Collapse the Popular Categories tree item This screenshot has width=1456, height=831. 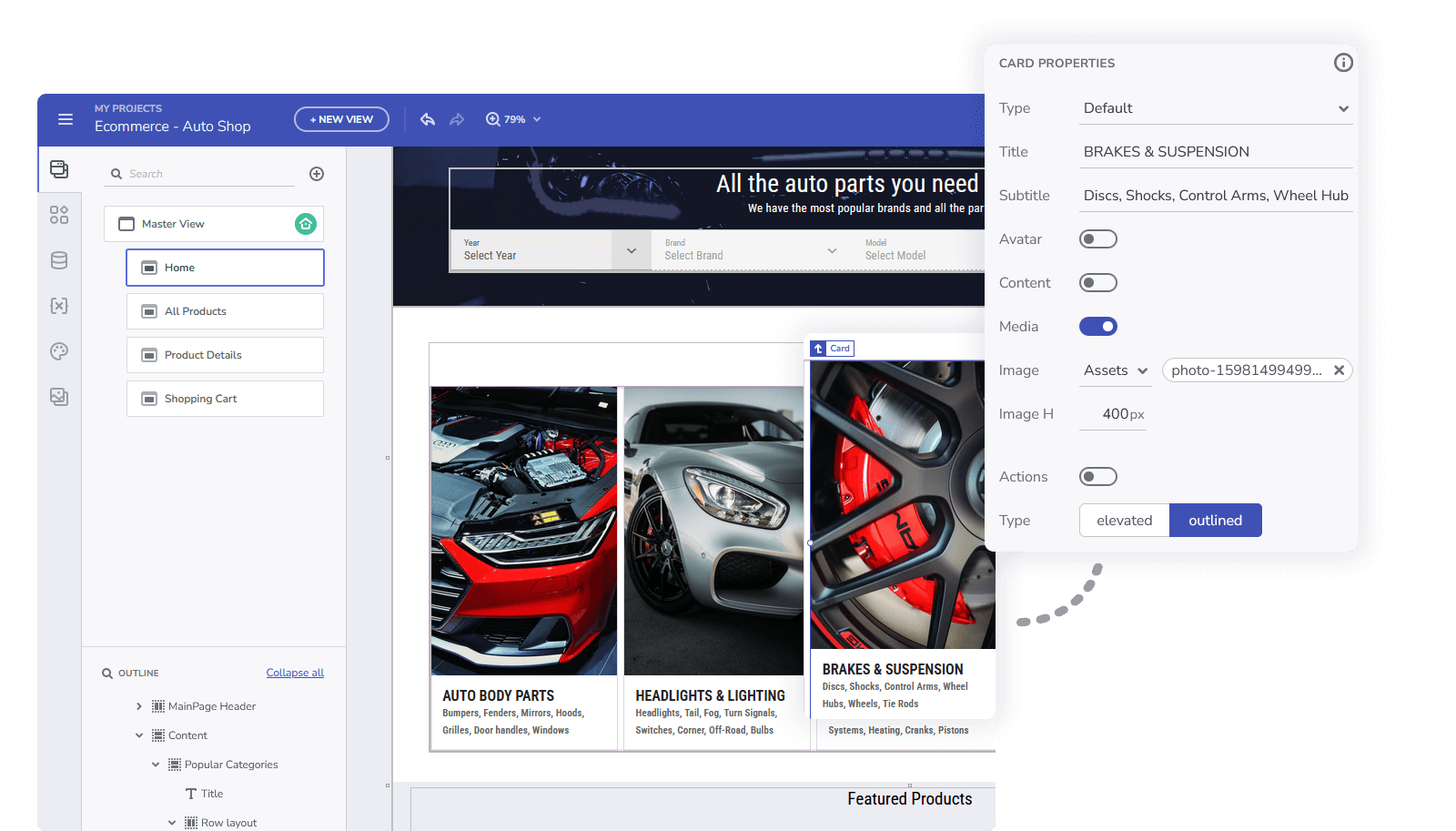tap(155, 765)
